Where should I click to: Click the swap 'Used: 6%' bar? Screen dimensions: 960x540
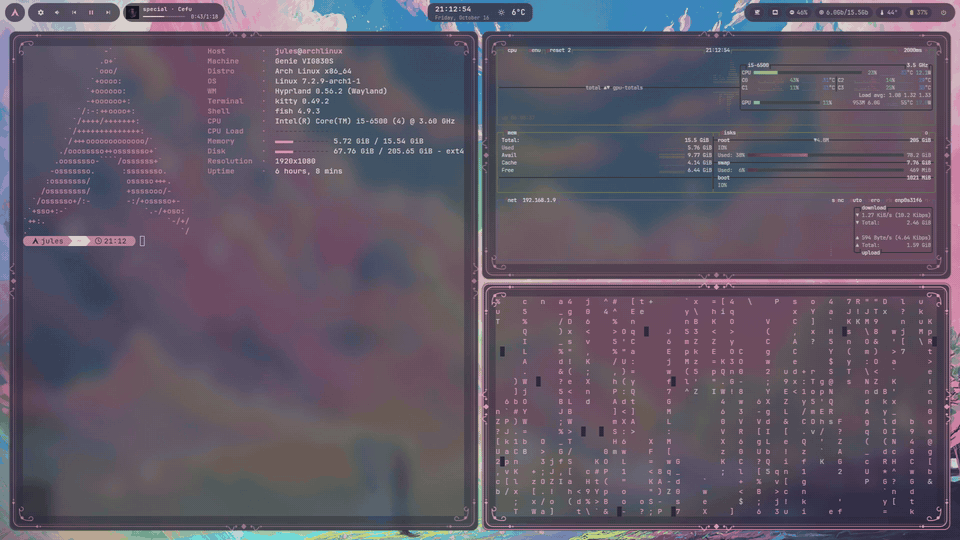click(x=825, y=170)
